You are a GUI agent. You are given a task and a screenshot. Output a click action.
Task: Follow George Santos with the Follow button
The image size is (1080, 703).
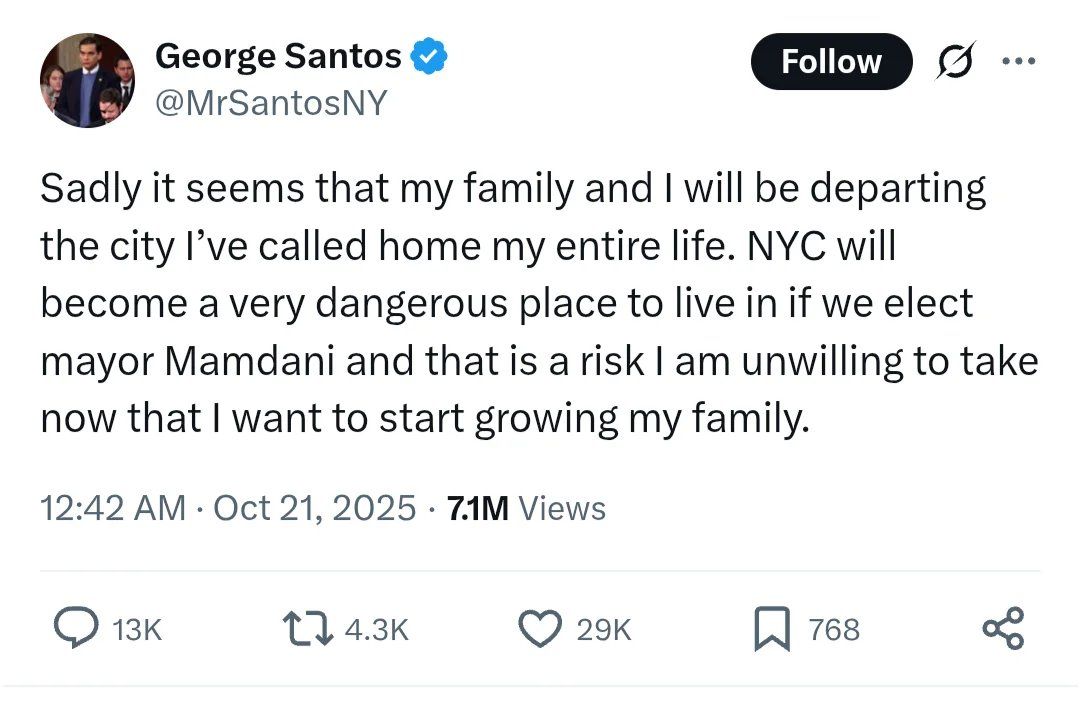click(x=831, y=62)
